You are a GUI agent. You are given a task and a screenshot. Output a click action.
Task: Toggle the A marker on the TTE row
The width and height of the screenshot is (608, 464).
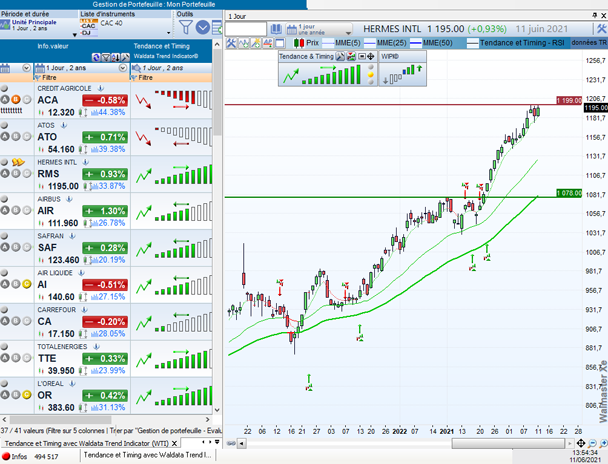(x=5, y=358)
